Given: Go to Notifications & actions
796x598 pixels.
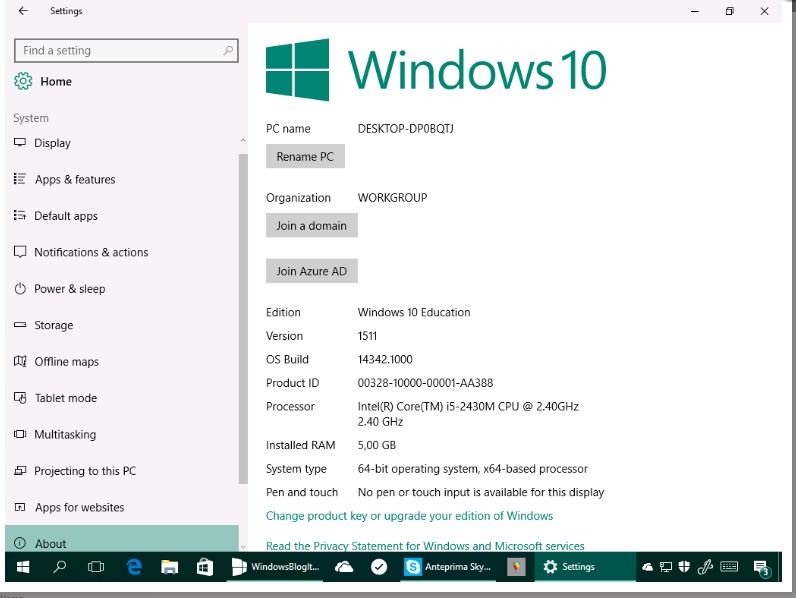Looking at the screenshot, I should tap(90, 253).
